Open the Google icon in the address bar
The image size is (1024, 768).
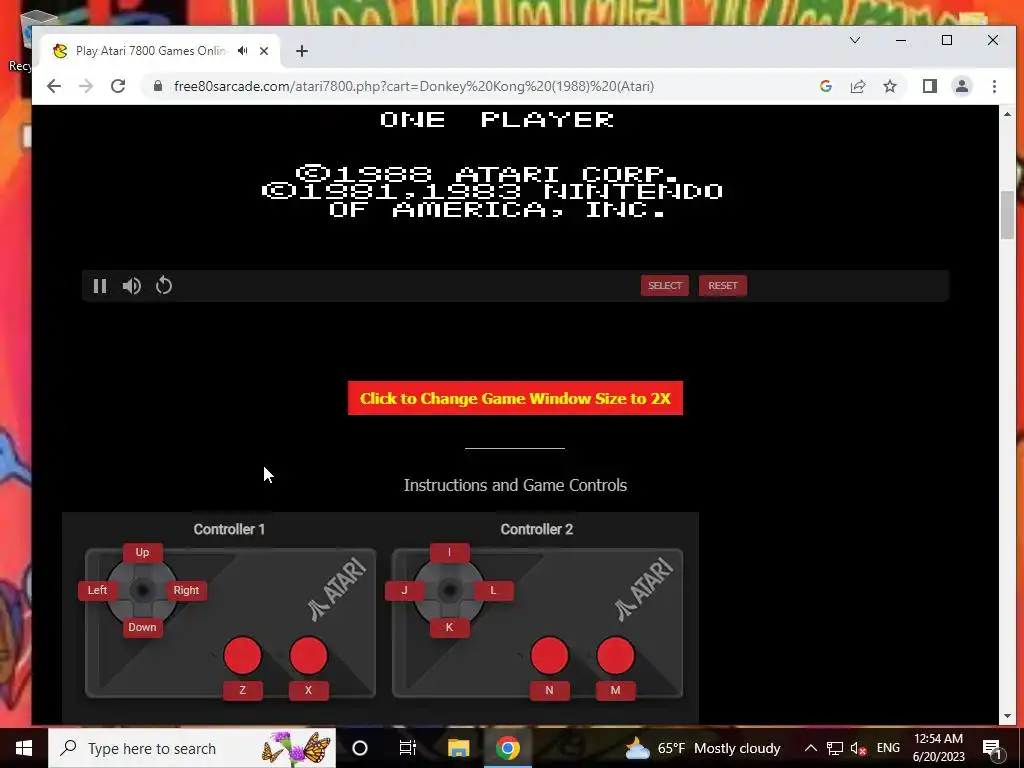tap(825, 86)
